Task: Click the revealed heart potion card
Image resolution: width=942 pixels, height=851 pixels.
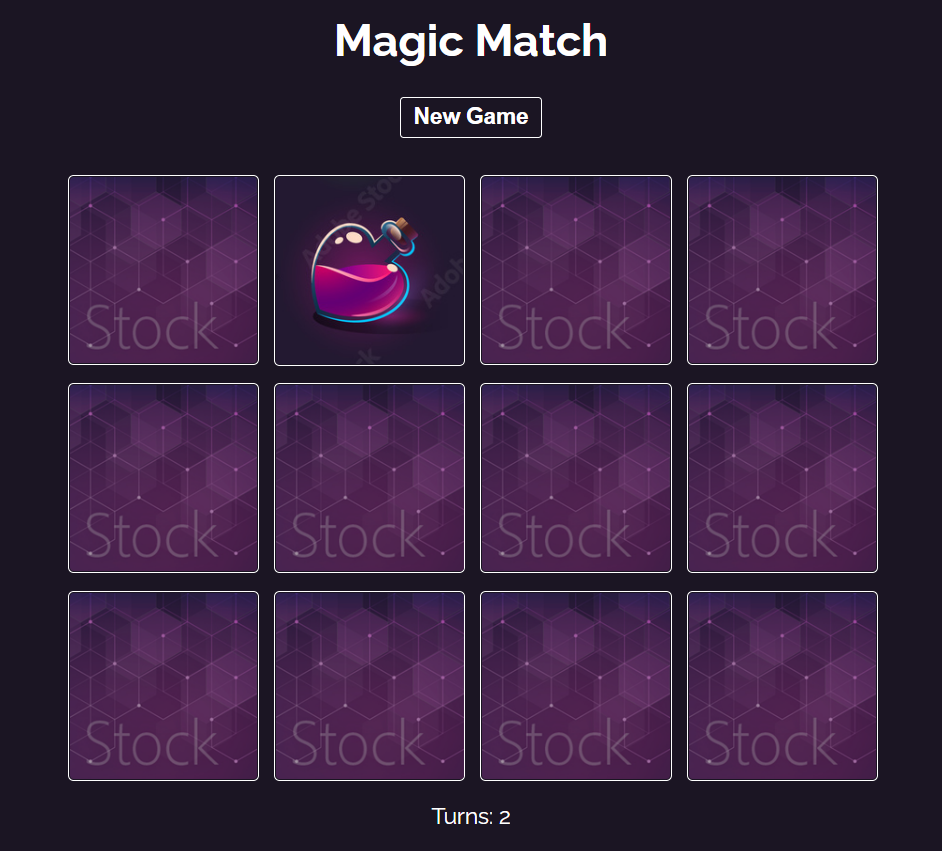Action: coord(369,270)
